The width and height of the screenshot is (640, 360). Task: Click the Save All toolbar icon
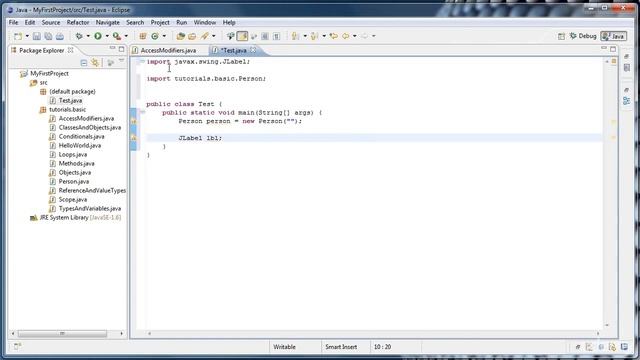(48, 36)
